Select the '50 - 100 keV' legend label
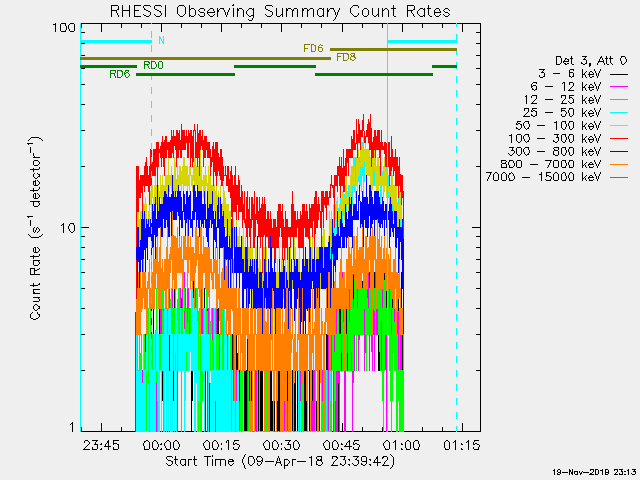Image resolution: width=640 pixels, height=480 pixels. pyautogui.click(x=558, y=125)
